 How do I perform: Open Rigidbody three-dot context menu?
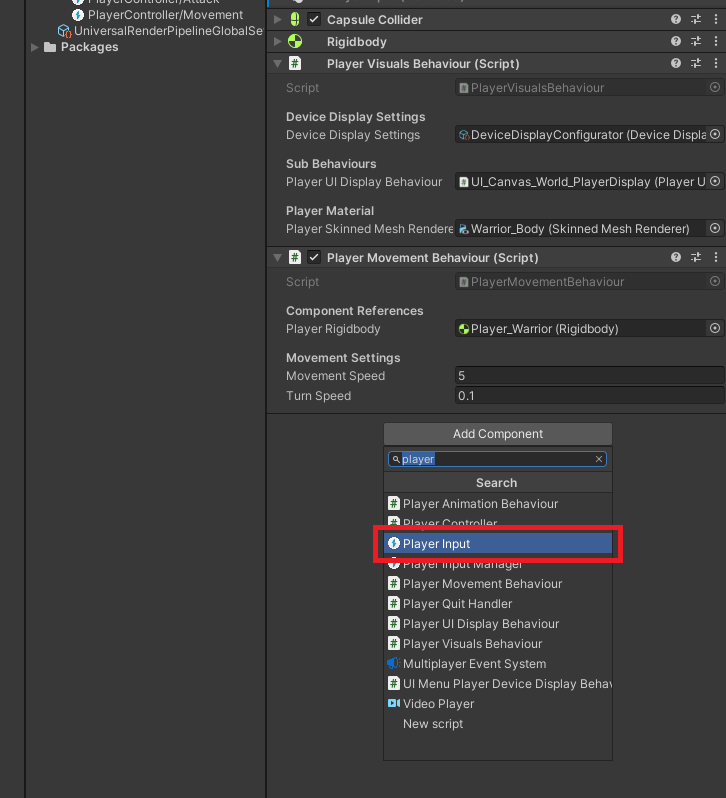716,41
